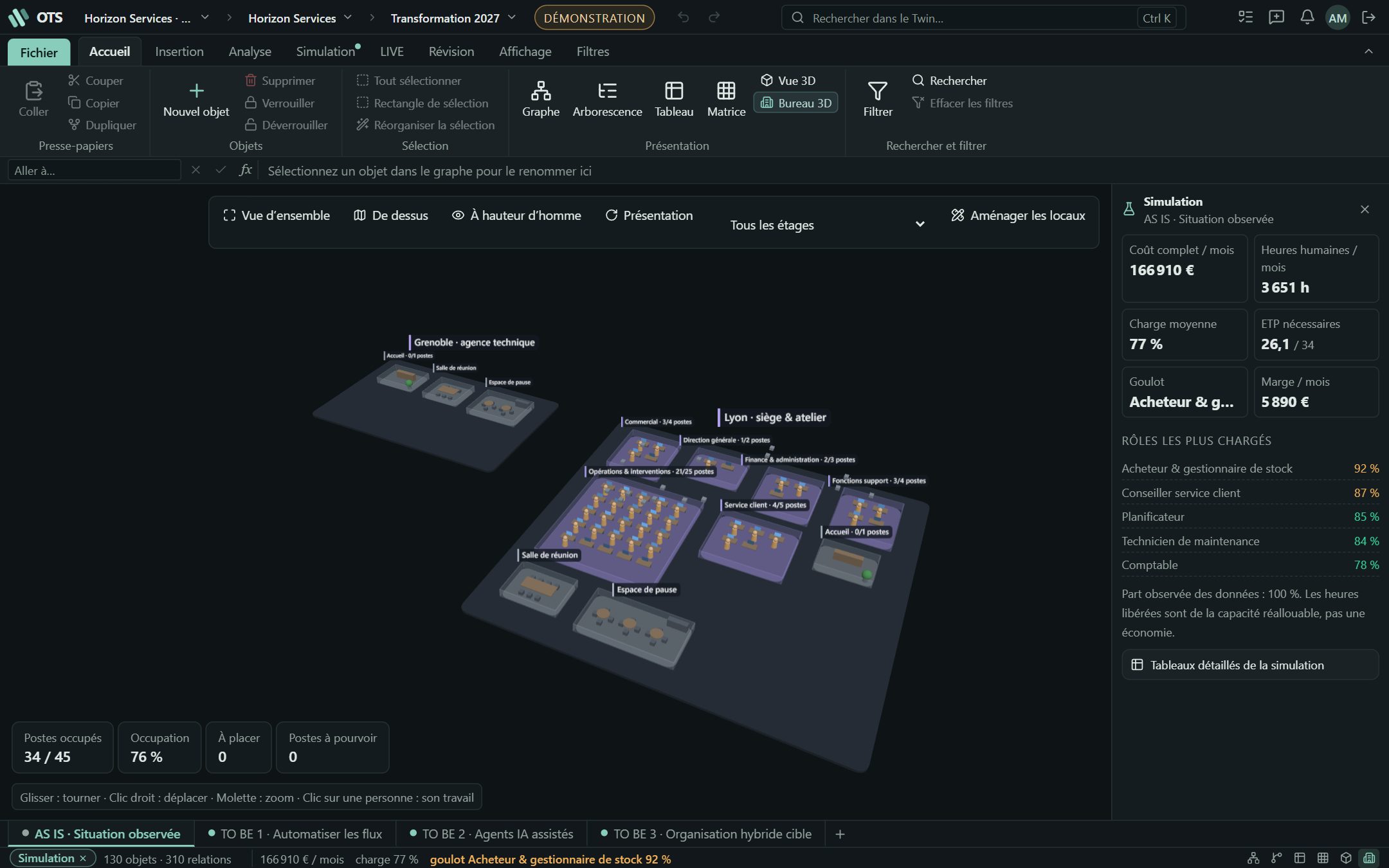Click the undo arrow in top bar
The height and width of the screenshot is (868, 1389).
coord(683,17)
